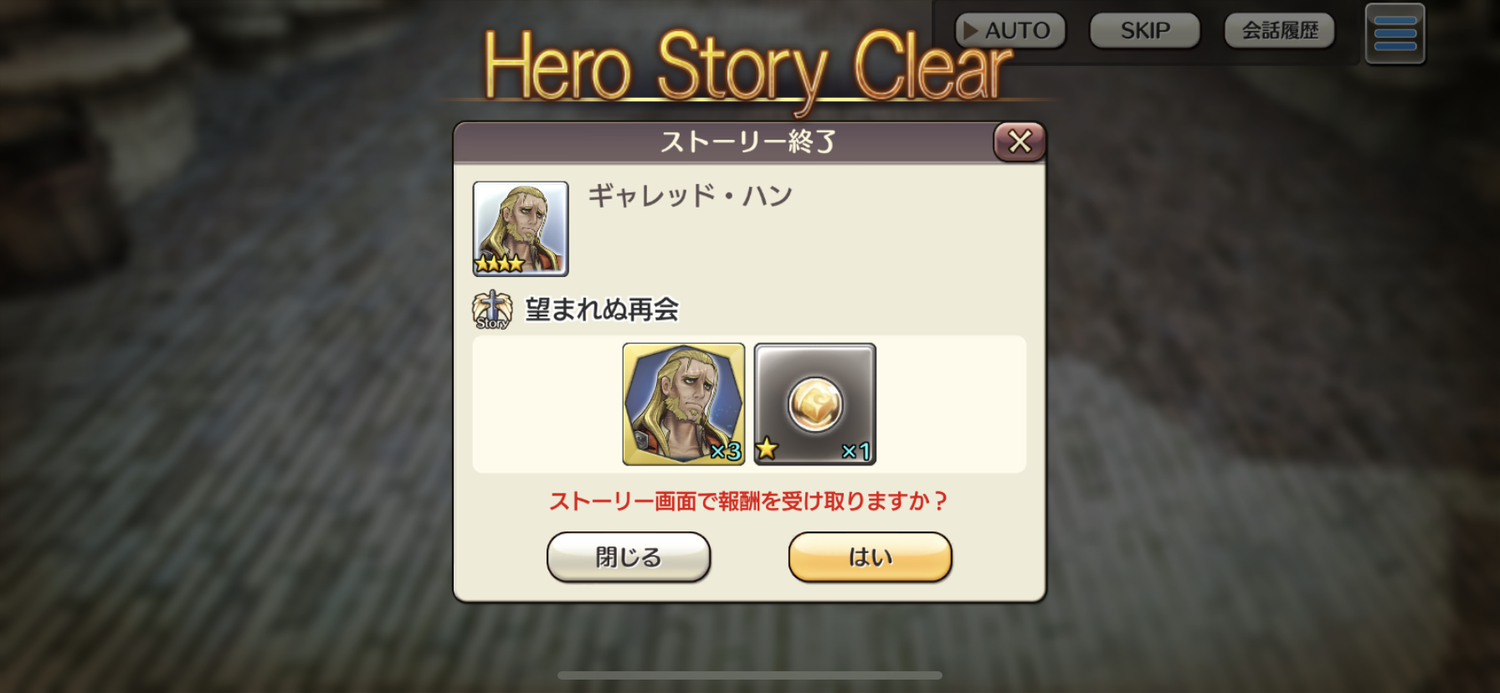The height and width of the screenshot is (693, 1500).
Task: Inspect the character shard reward ×3
Action: (684, 404)
